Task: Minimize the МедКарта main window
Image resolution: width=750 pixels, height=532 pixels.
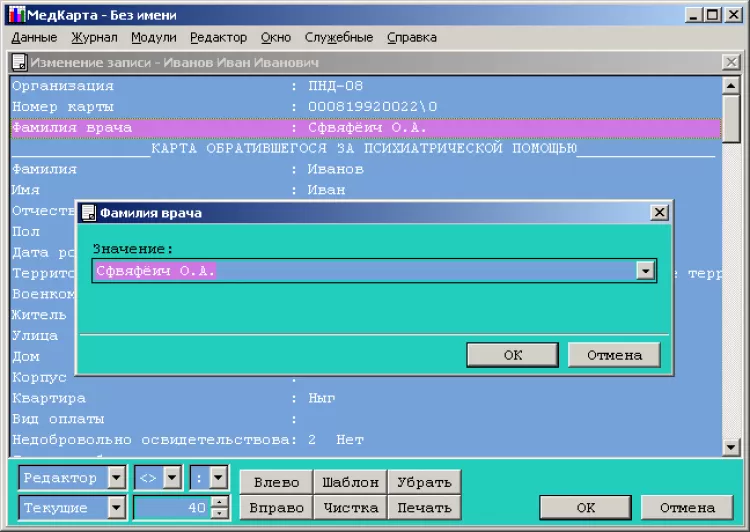Action: pos(694,15)
